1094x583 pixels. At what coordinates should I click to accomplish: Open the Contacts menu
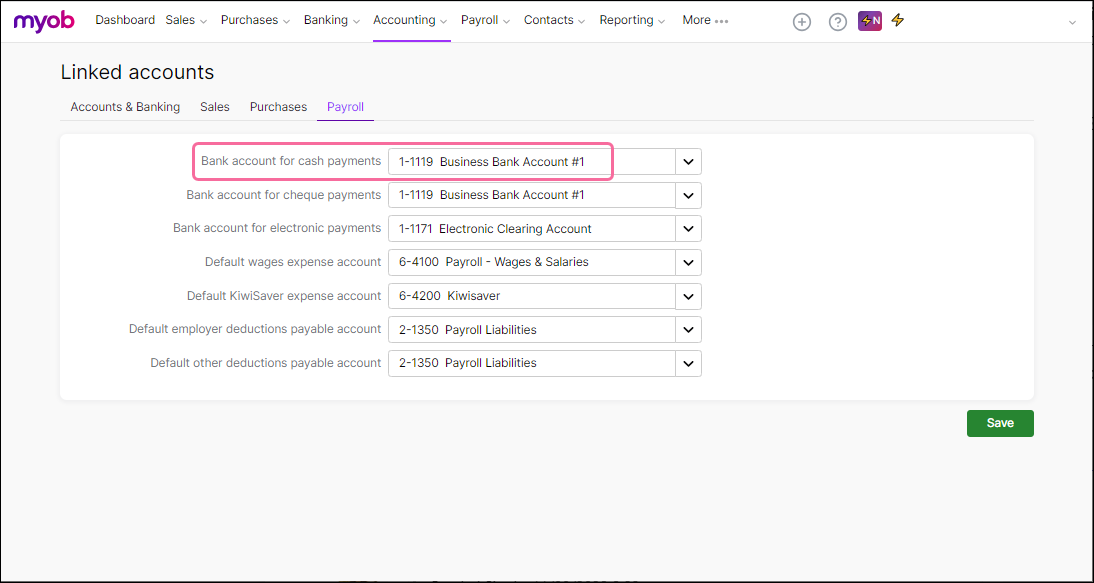(555, 20)
